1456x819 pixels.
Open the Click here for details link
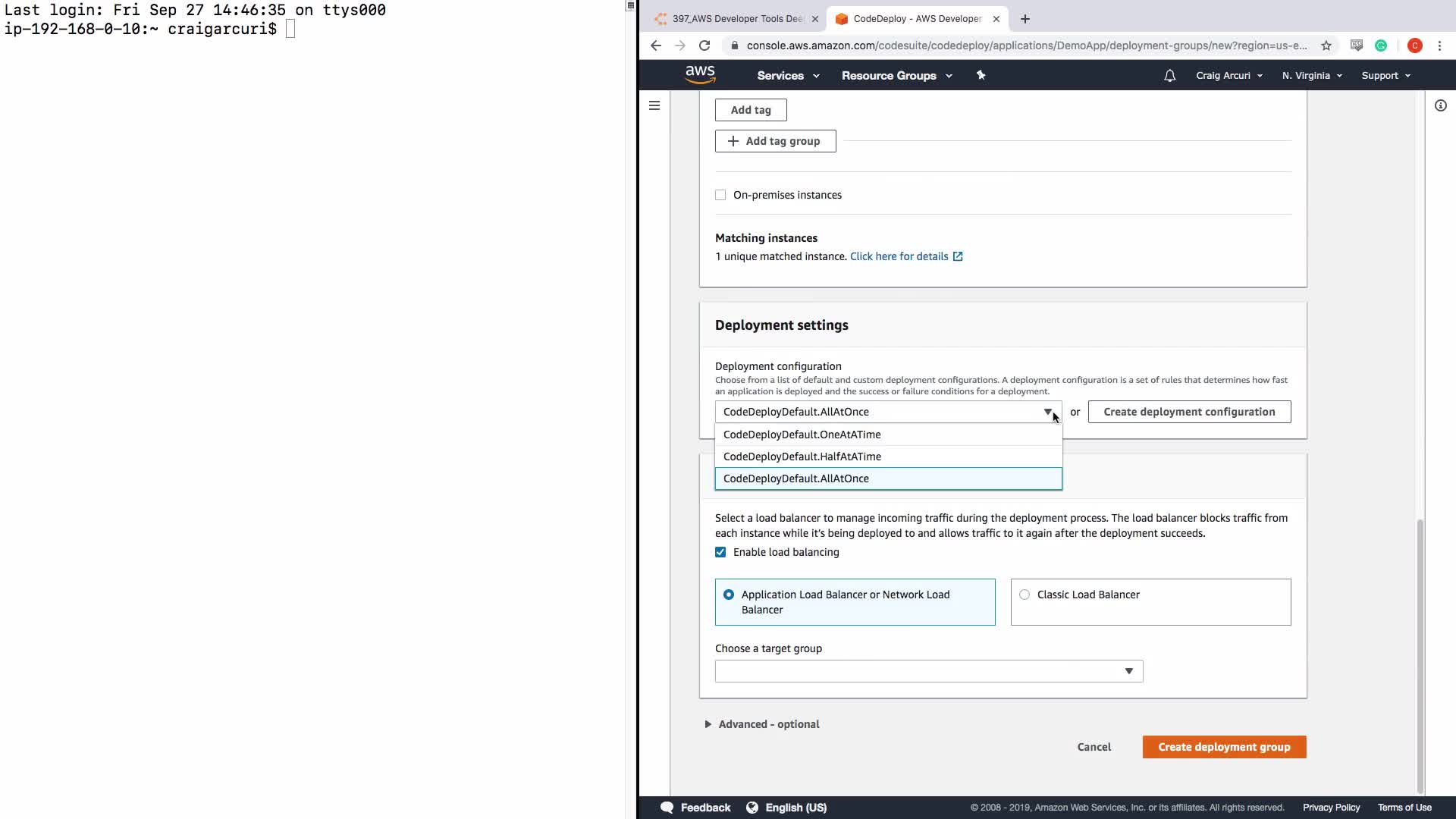point(899,256)
